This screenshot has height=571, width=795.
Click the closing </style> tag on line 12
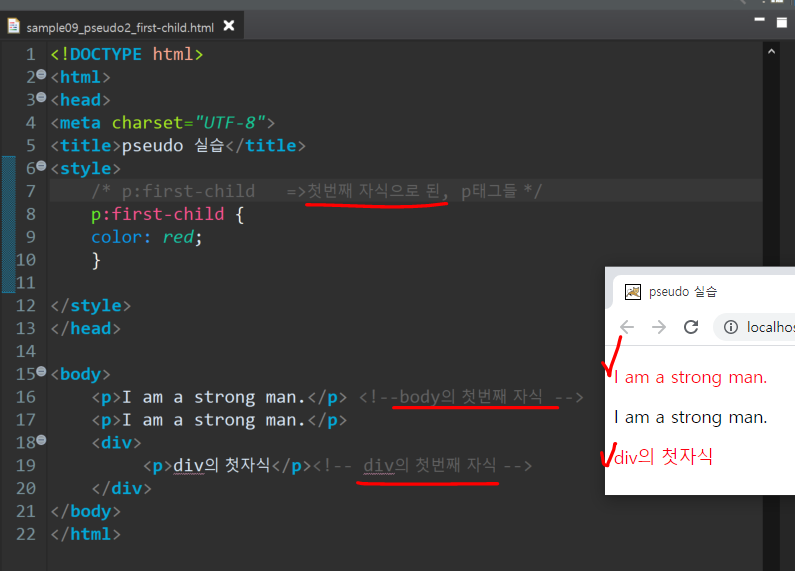pos(91,306)
